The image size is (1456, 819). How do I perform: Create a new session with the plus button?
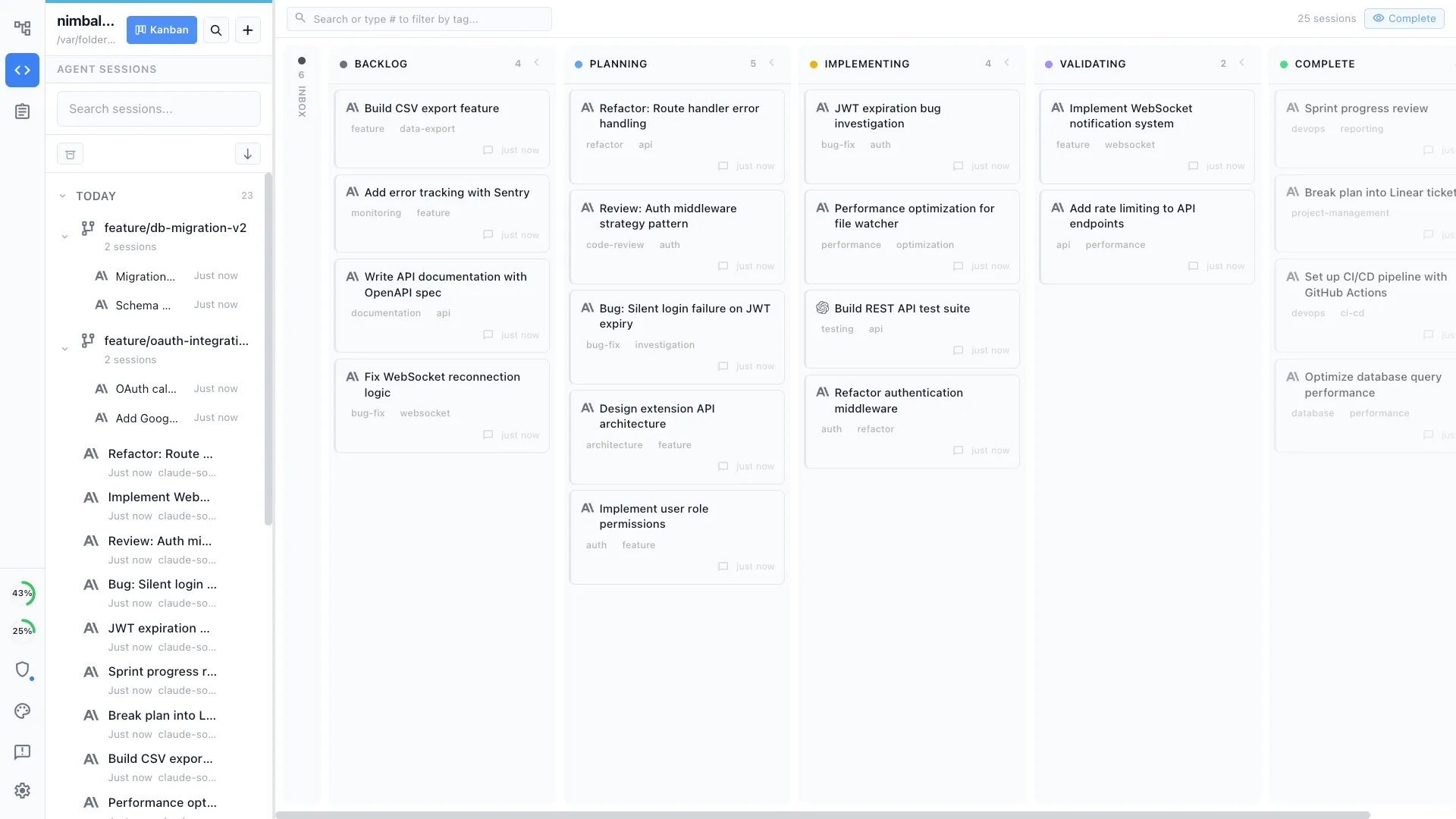[247, 30]
